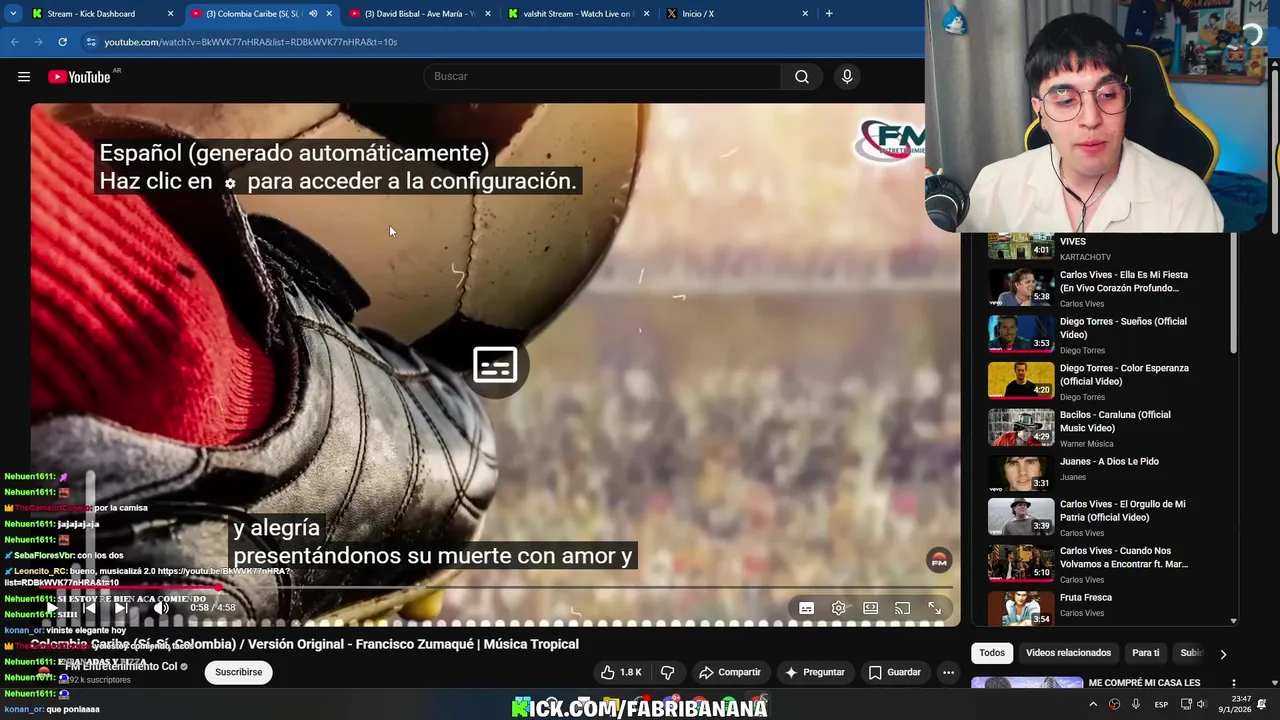Toggle subtitles with the captions button
The width and height of the screenshot is (1280, 720).
806,608
